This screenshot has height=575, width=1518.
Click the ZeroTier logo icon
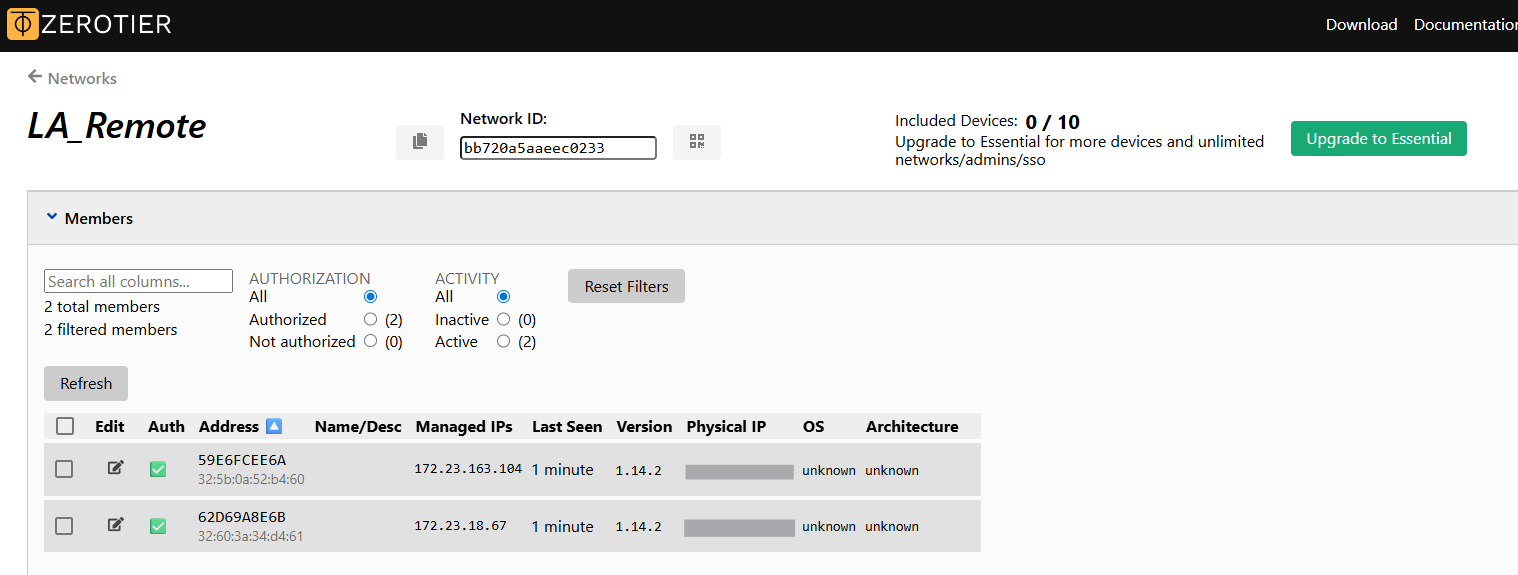point(23,24)
